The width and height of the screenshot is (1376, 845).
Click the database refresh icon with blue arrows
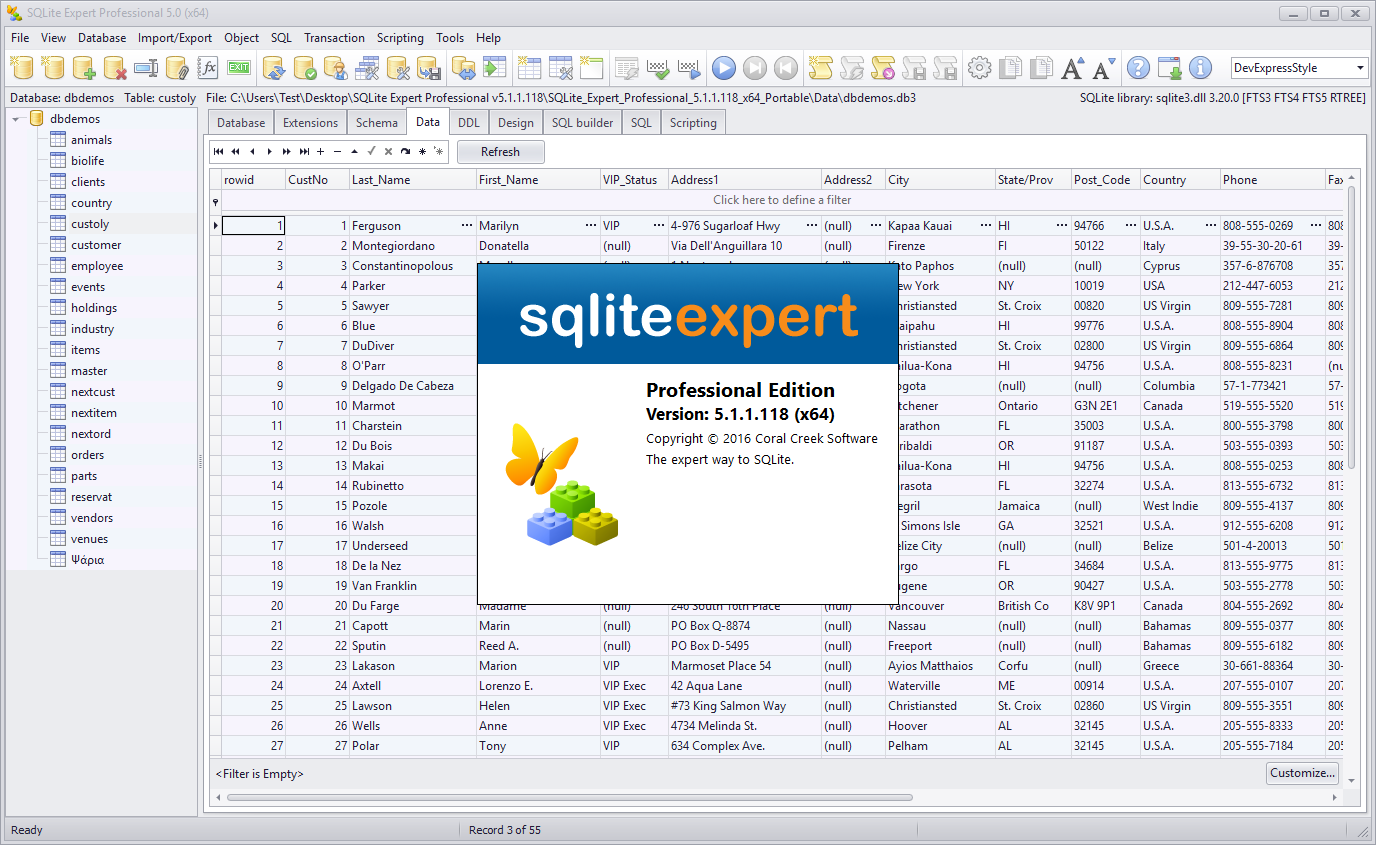275,68
